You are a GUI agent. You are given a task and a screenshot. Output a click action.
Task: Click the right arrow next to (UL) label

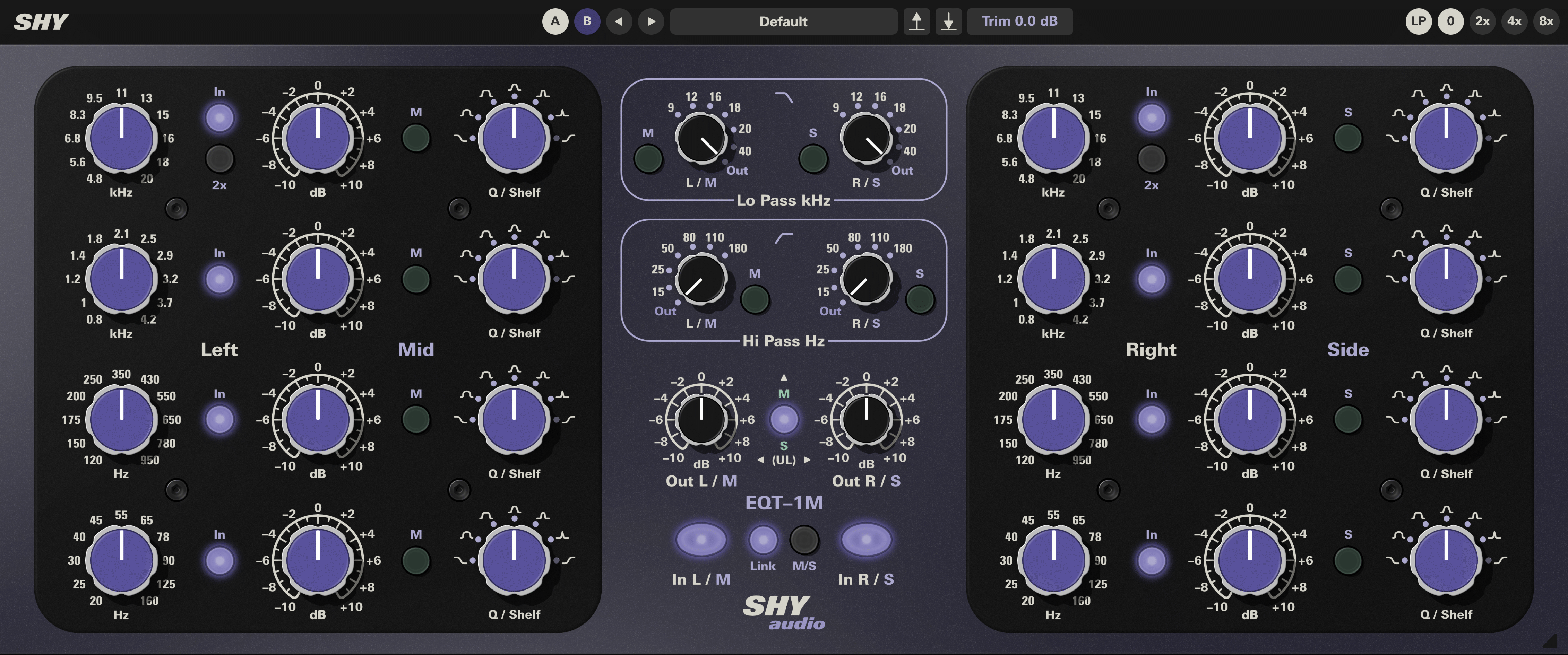point(807,460)
